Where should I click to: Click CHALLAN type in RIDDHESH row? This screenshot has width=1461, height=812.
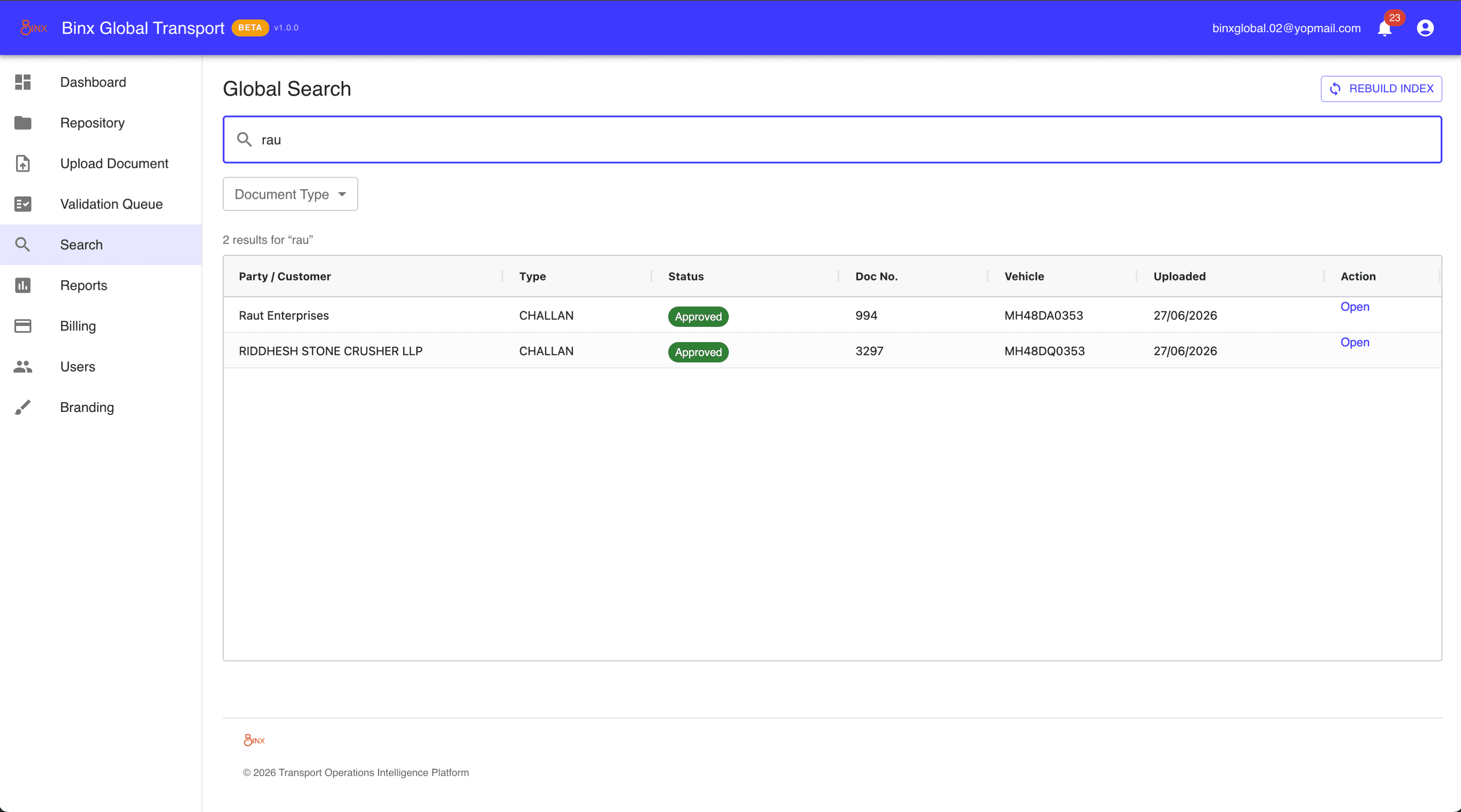tap(546, 351)
